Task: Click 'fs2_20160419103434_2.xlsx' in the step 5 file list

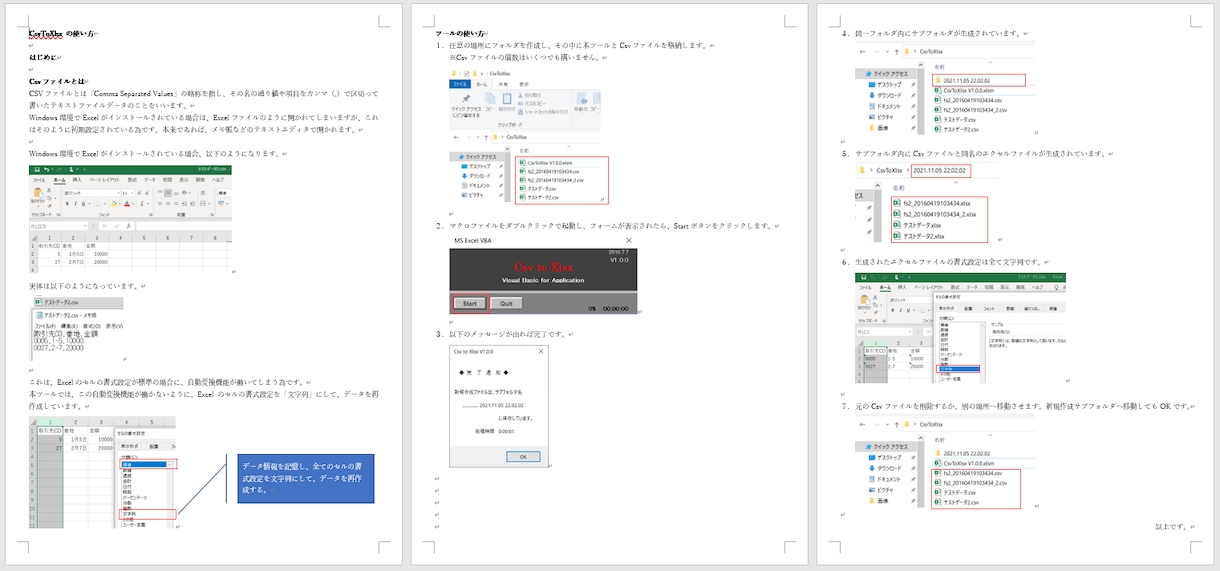Action: [x=937, y=214]
